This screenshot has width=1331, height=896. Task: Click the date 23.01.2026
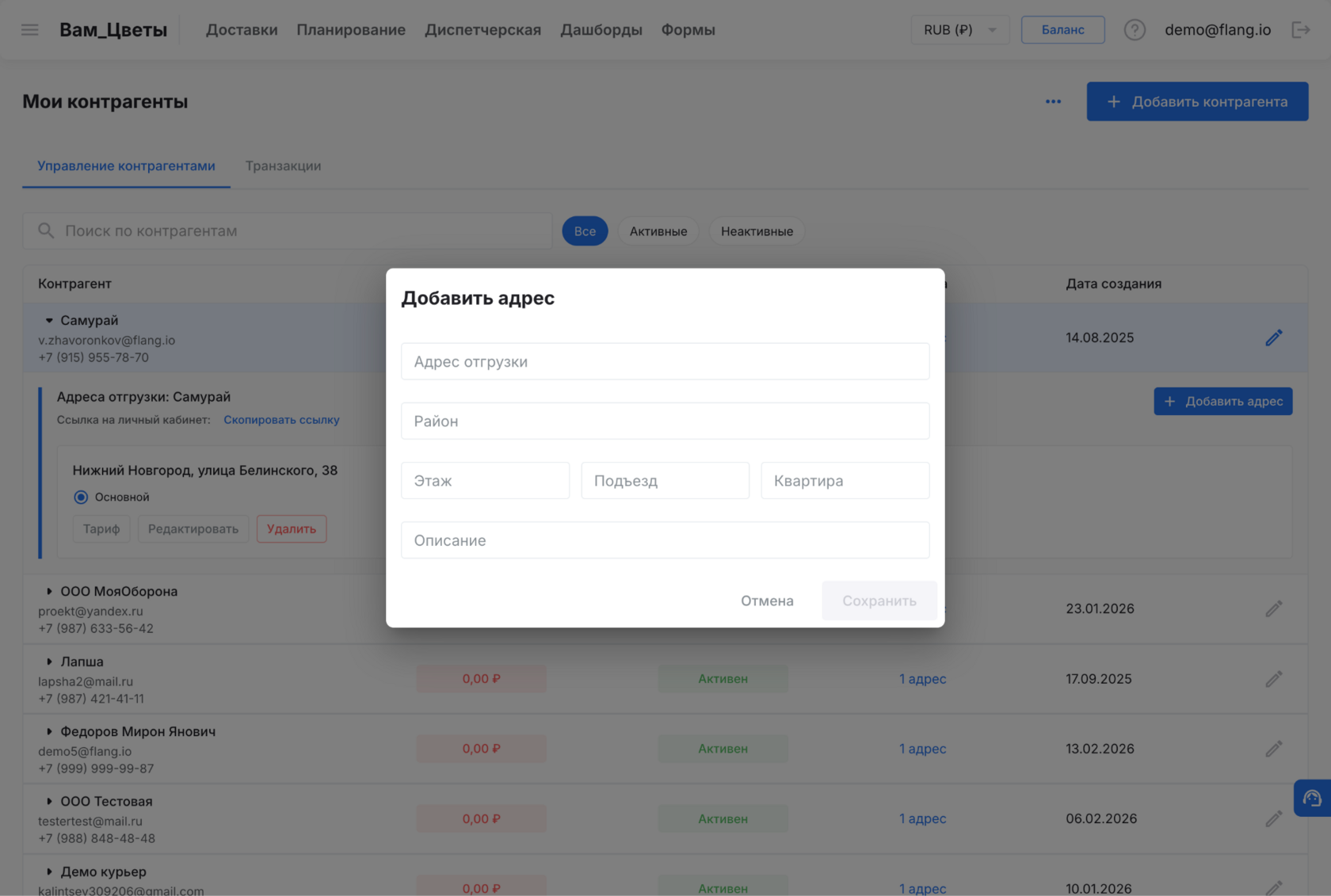[x=1100, y=608]
